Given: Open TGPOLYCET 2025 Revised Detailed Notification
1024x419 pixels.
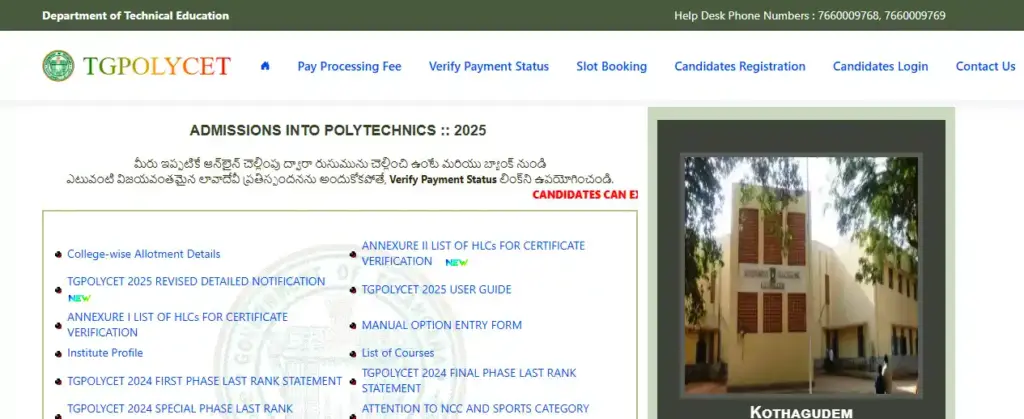Looking at the screenshot, I should coord(196,281).
